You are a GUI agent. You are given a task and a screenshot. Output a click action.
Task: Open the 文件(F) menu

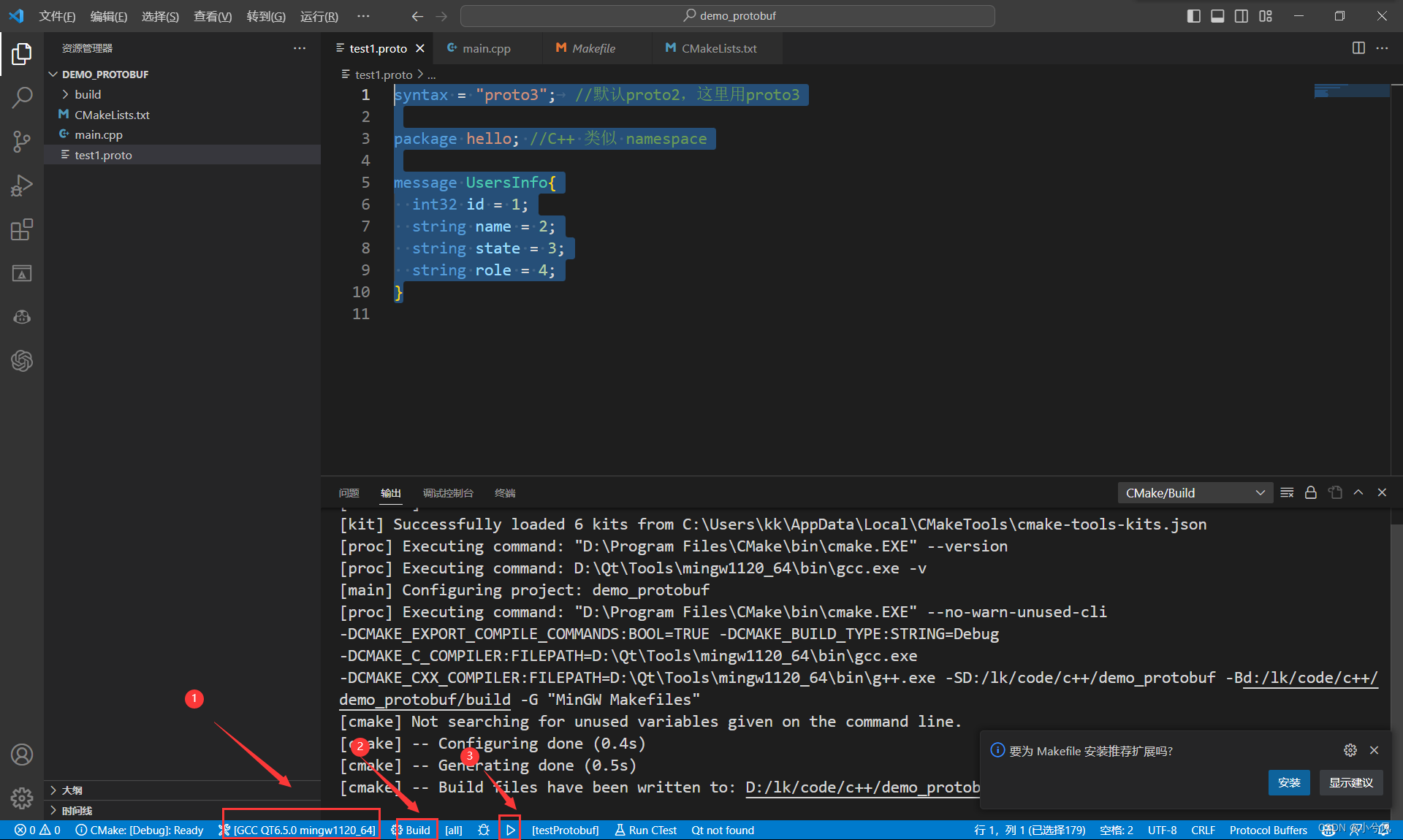coord(57,16)
